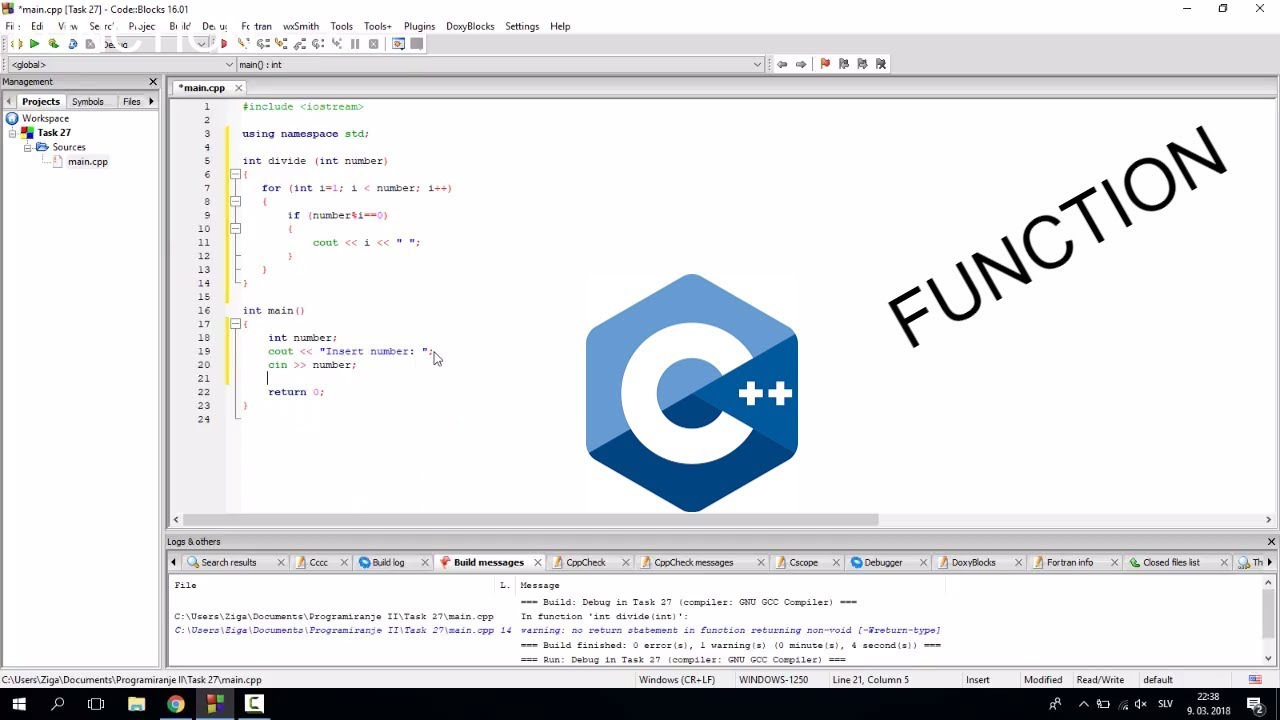This screenshot has height=720, width=1280.
Task: Click the Stop debugger icon
Action: (374, 44)
